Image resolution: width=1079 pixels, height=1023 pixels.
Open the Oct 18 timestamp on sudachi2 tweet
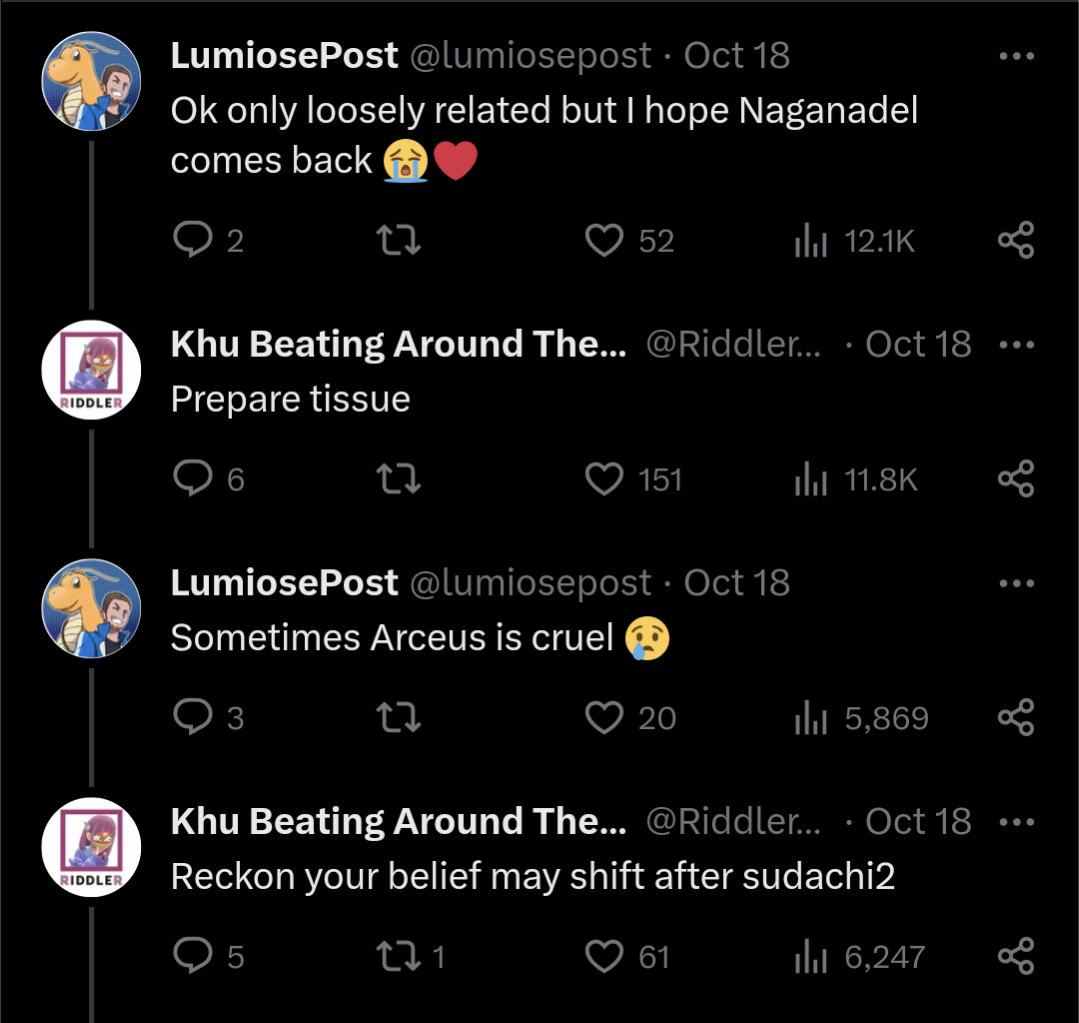[918, 822]
